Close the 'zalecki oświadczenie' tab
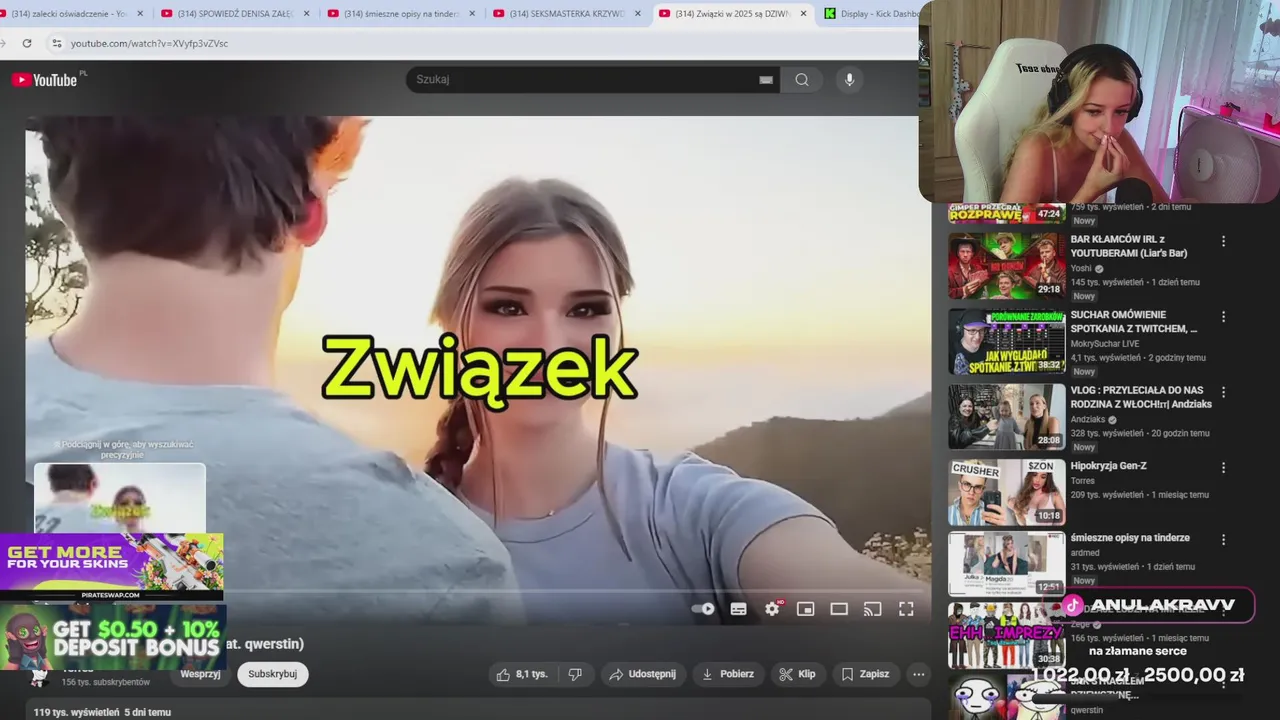 pyautogui.click(x=140, y=14)
